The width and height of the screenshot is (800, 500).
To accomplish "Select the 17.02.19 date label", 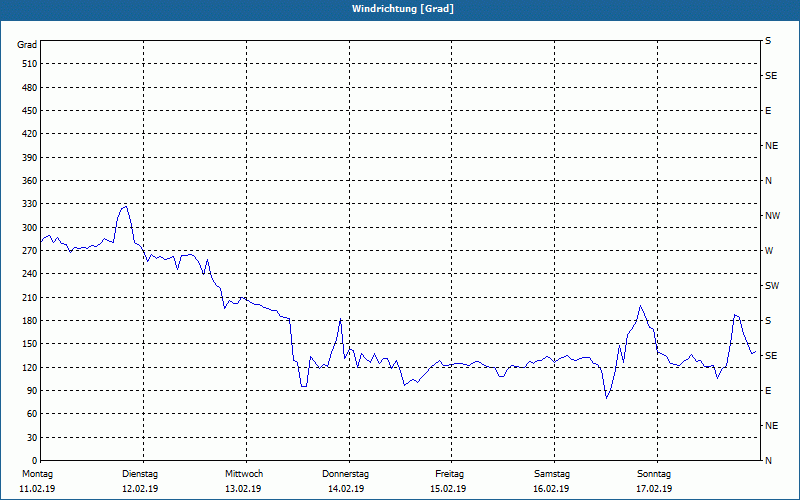I will [x=654, y=489].
